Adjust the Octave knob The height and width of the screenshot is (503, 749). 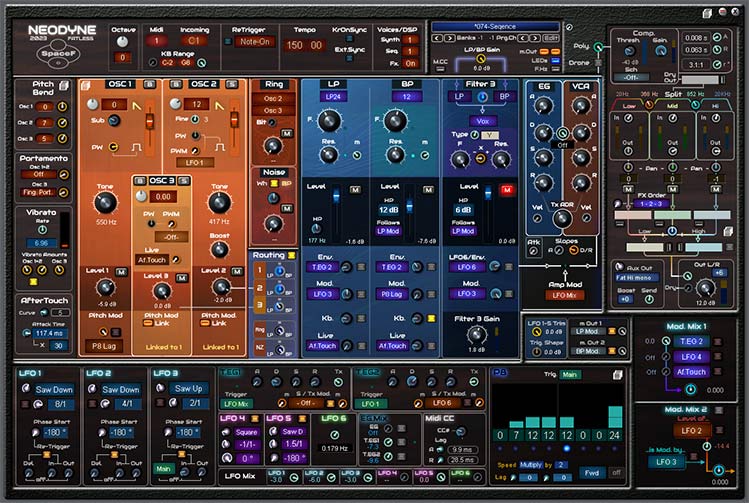click(122, 42)
